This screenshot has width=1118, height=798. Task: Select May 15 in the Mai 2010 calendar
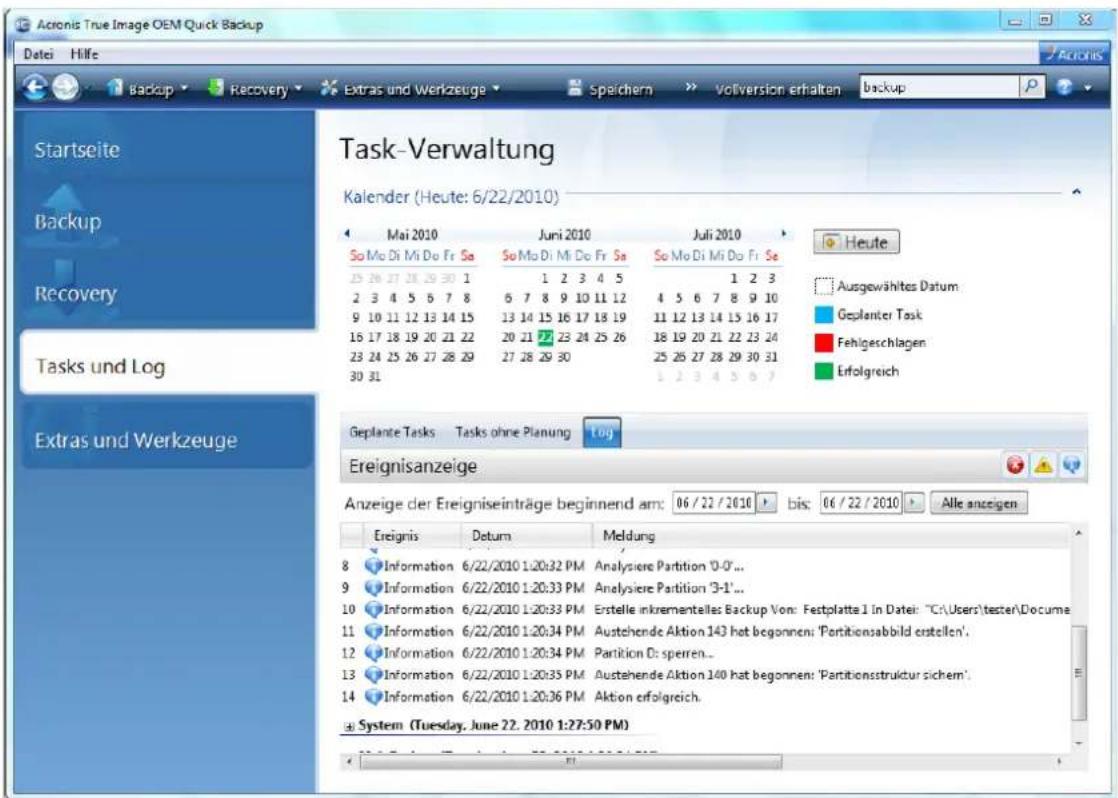(x=467, y=317)
